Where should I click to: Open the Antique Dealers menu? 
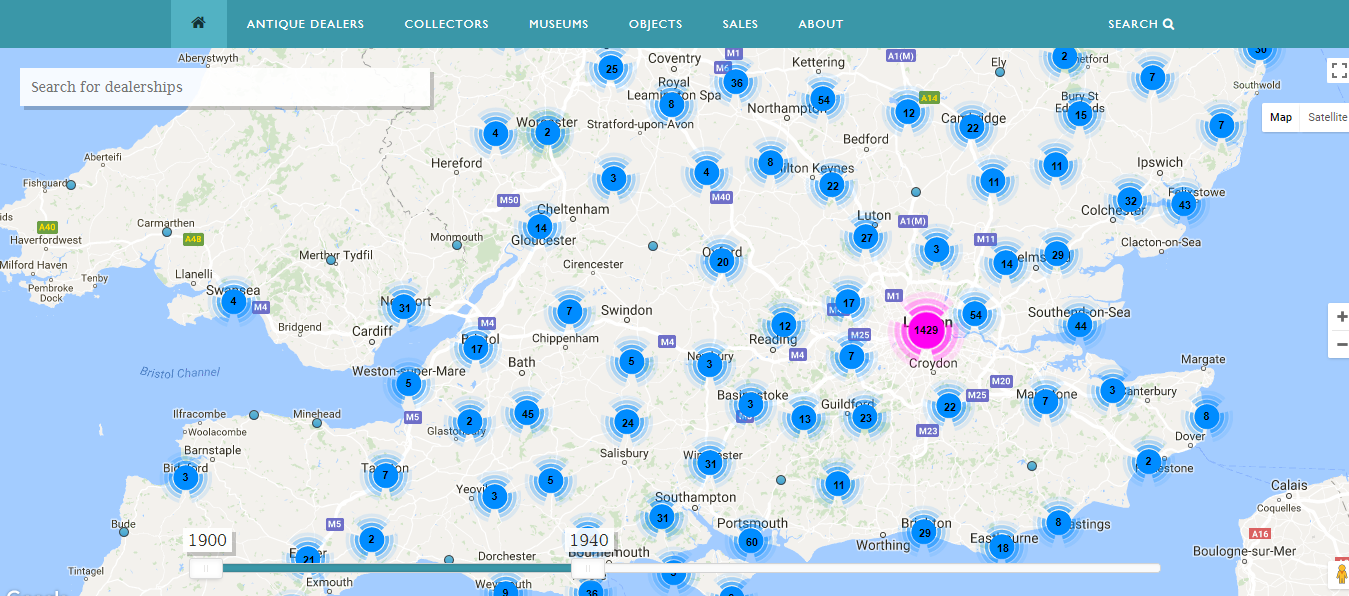tap(305, 24)
